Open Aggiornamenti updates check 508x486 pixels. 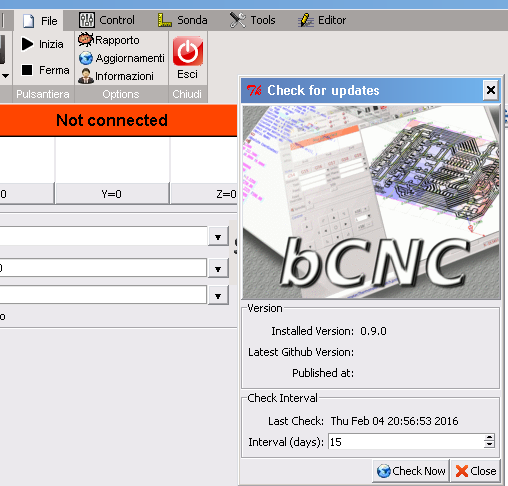pos(122,58)
